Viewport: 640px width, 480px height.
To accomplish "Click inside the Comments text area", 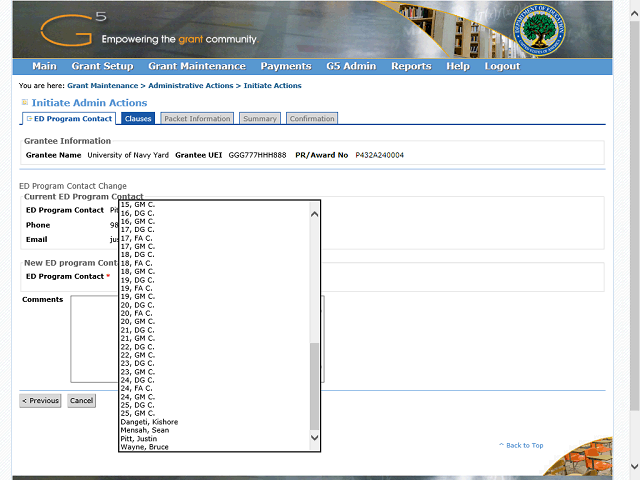I will click(94, 339).
